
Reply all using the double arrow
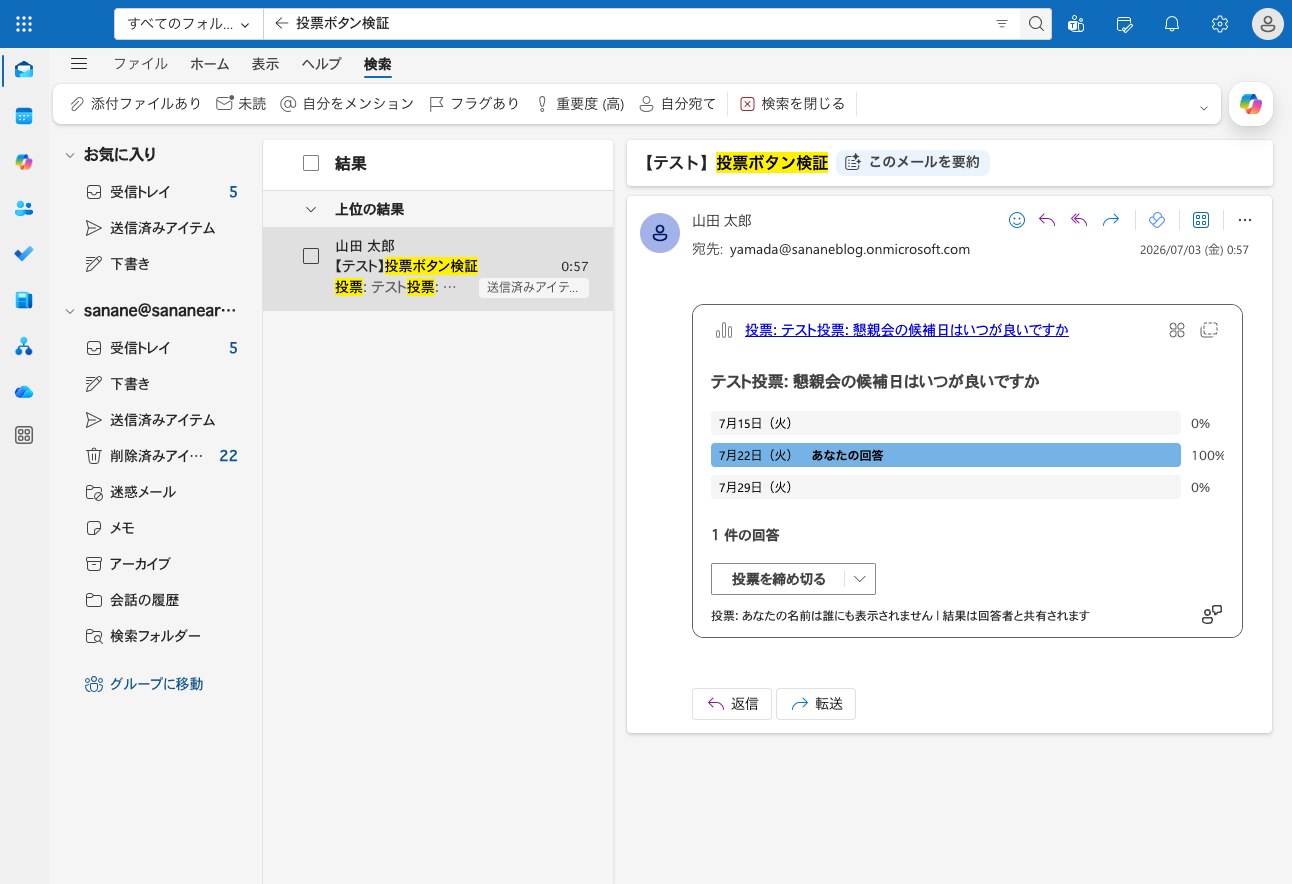click(1079, 220)
